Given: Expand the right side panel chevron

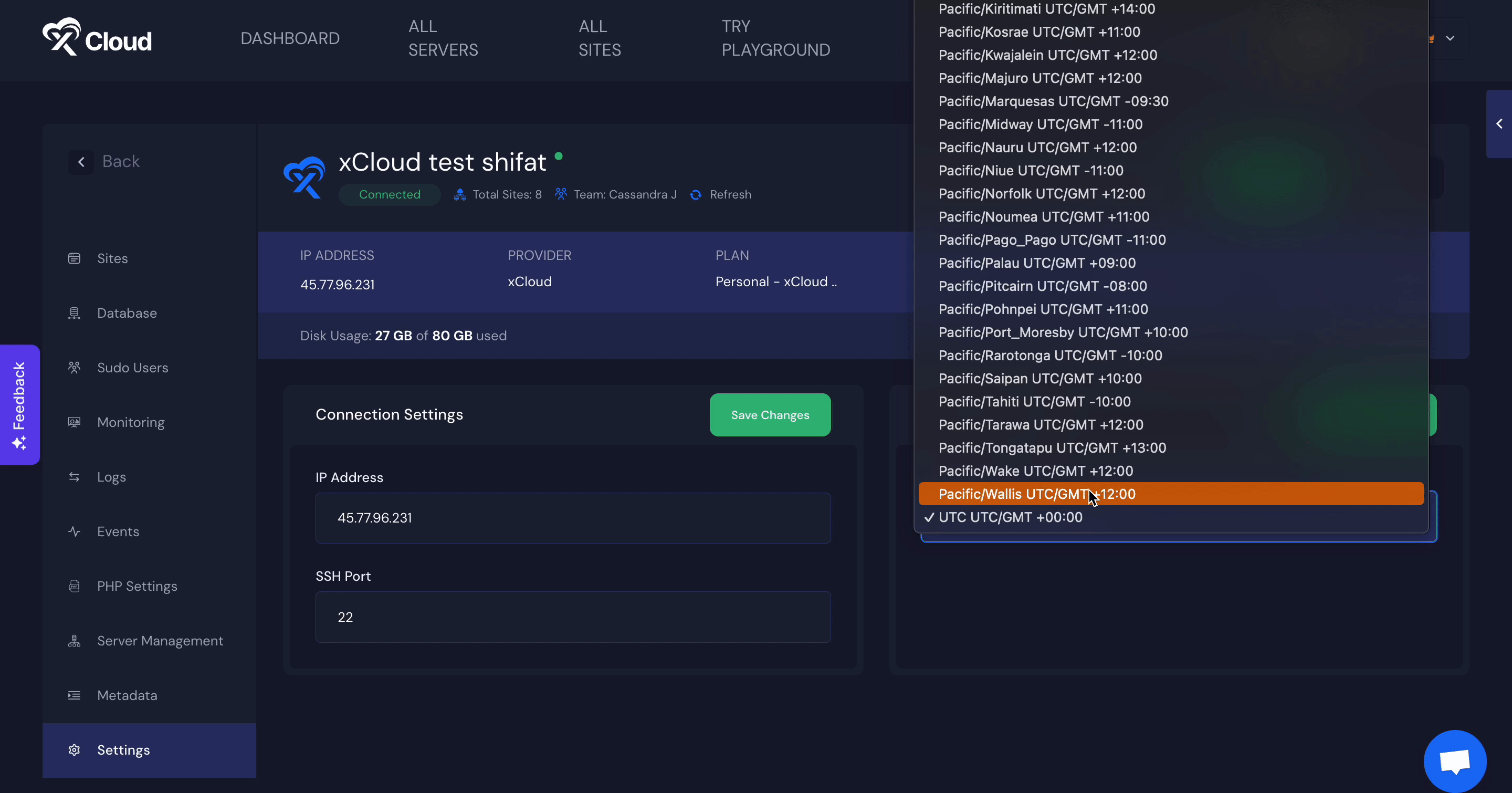Looking at the screenshot, I should 1499,124.
